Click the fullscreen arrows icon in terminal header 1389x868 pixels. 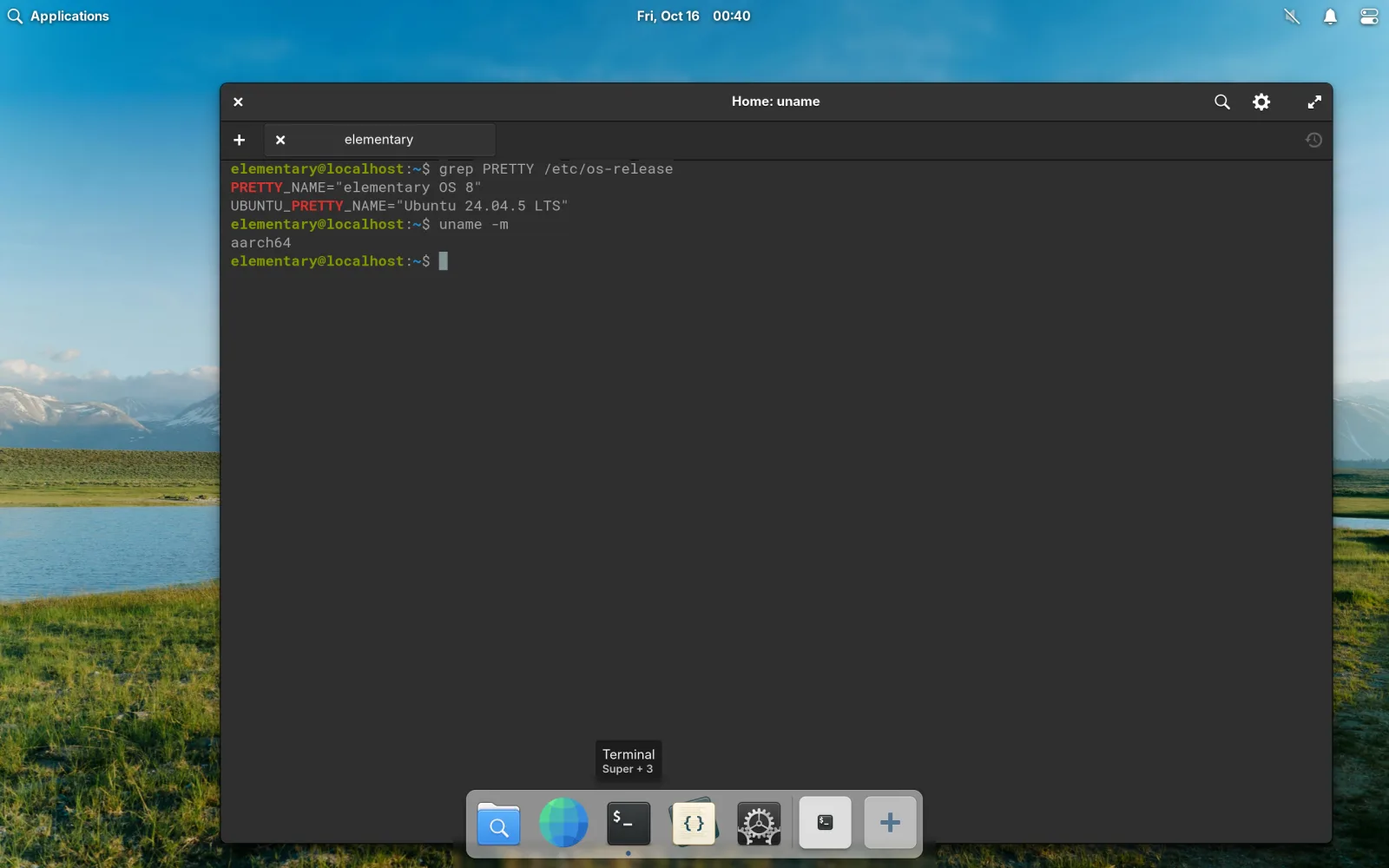coord(1314,102)
